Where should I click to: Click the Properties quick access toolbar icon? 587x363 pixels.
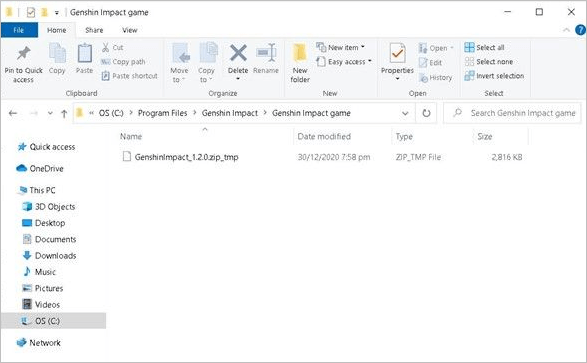31,12
